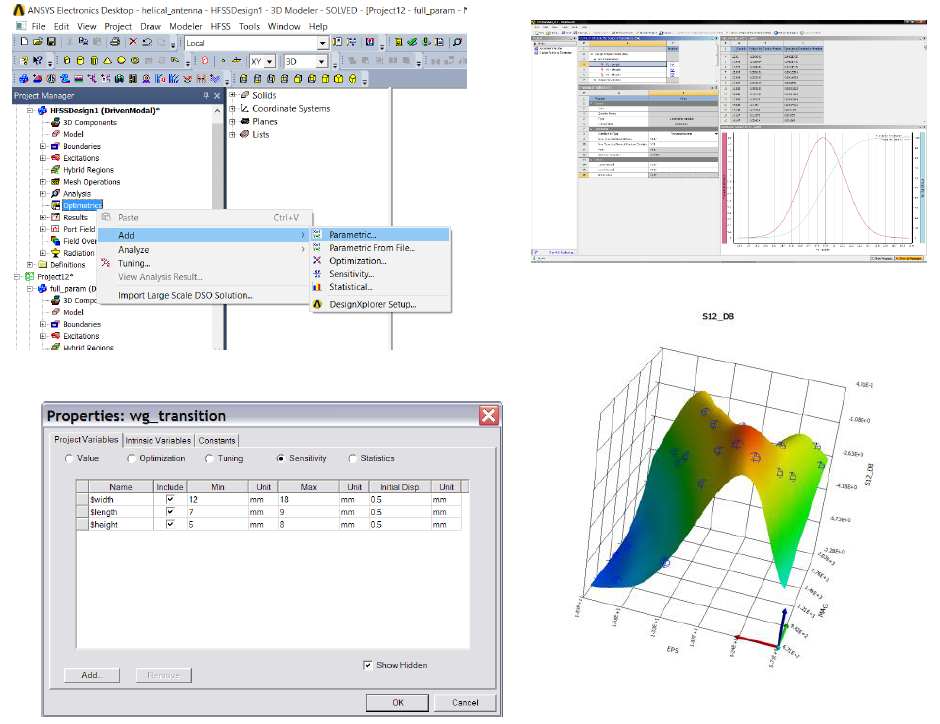
Task: Click the What's This help cursor icon
Action: tap(38, 61)
